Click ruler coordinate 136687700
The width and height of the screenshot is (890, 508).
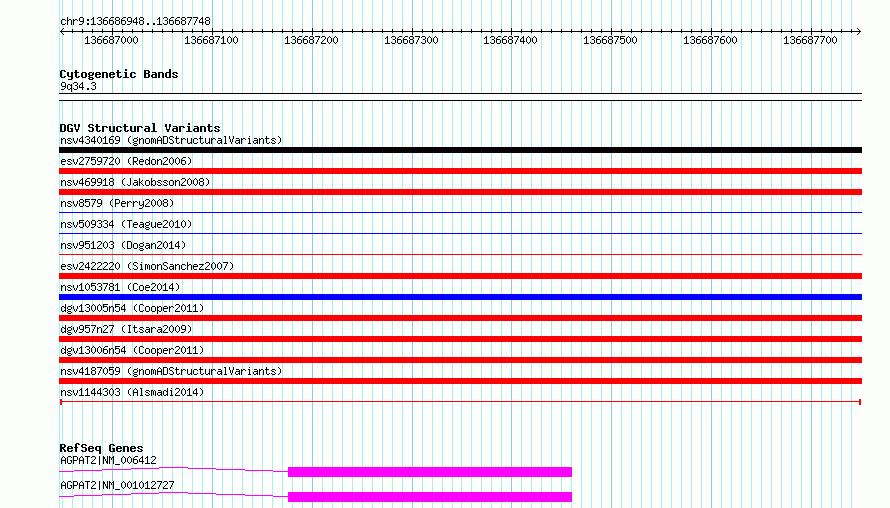click(810, 40)
